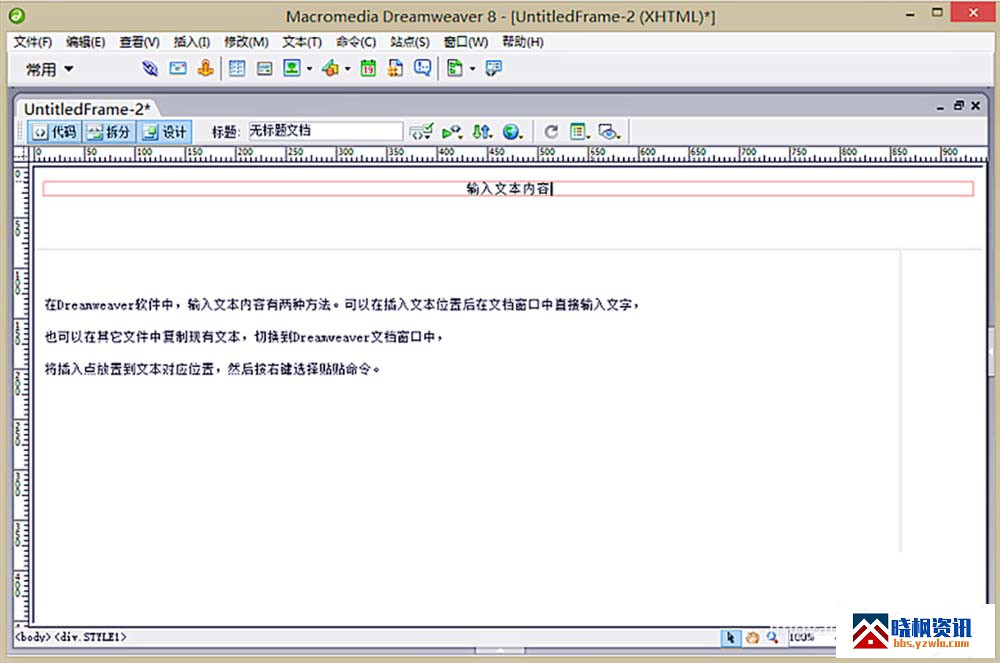Viewport: 1000px width, 663px height.
Task: Click inside the 输入文本内容 top frame text
Action: pyautogui.click(x=508, y=189)
